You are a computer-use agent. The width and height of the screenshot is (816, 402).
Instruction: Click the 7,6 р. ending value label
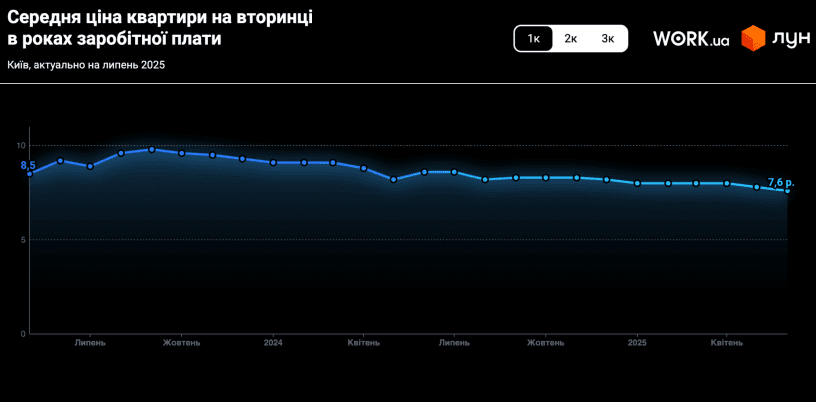[x=780, y=182]
